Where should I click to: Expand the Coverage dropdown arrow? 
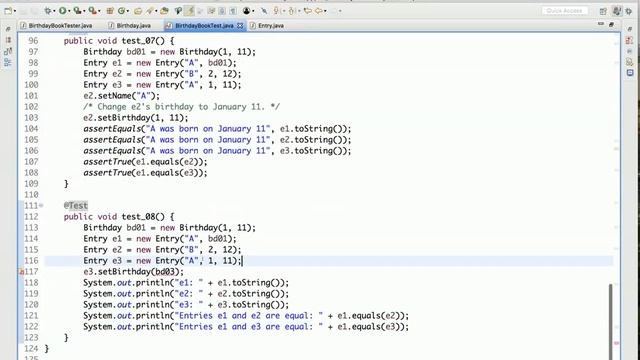84,11
